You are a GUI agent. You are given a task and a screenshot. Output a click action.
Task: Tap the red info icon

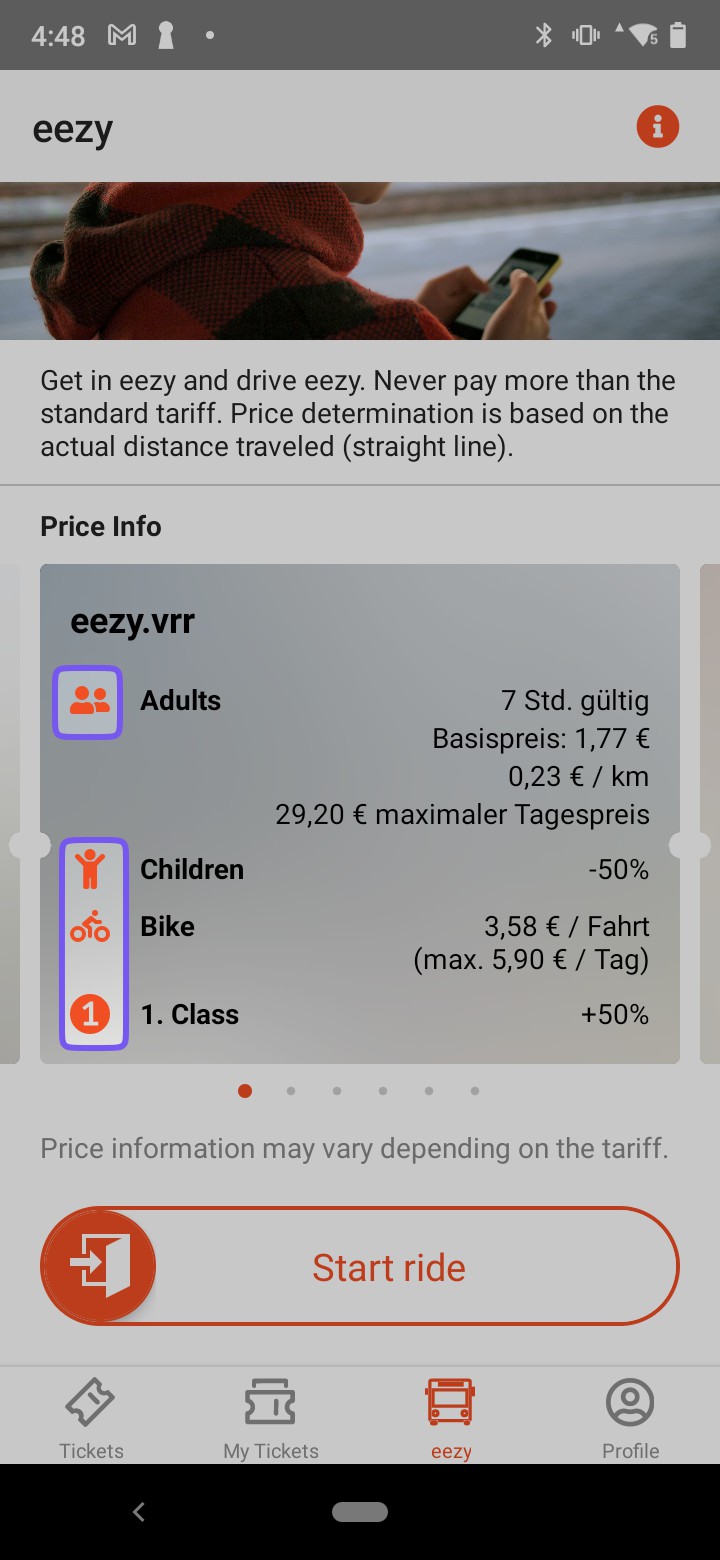[x=658, y=127]
